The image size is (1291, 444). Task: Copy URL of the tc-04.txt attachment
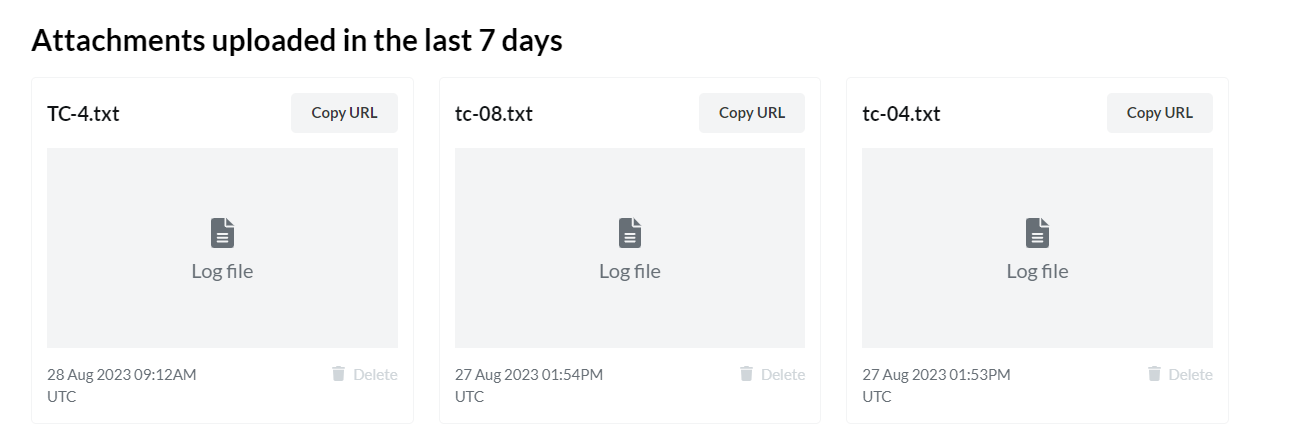pyautogui.click(x=1160, y=113)
